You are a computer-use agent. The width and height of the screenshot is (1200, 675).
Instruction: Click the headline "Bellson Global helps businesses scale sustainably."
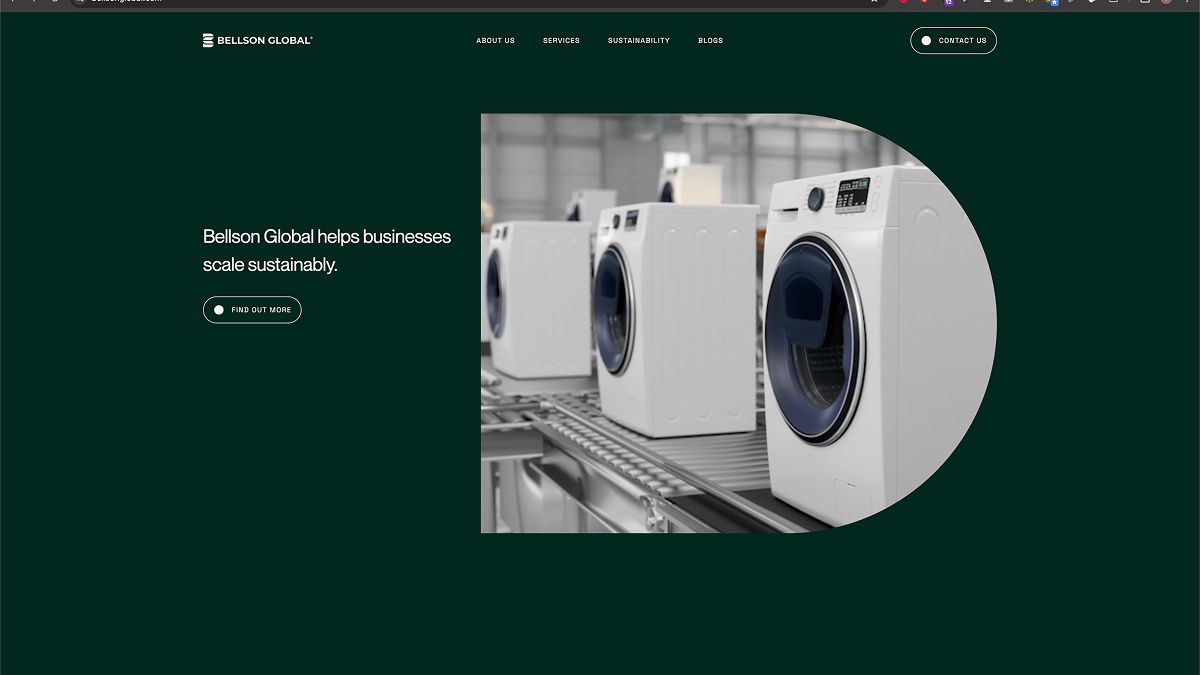[327, 251]
